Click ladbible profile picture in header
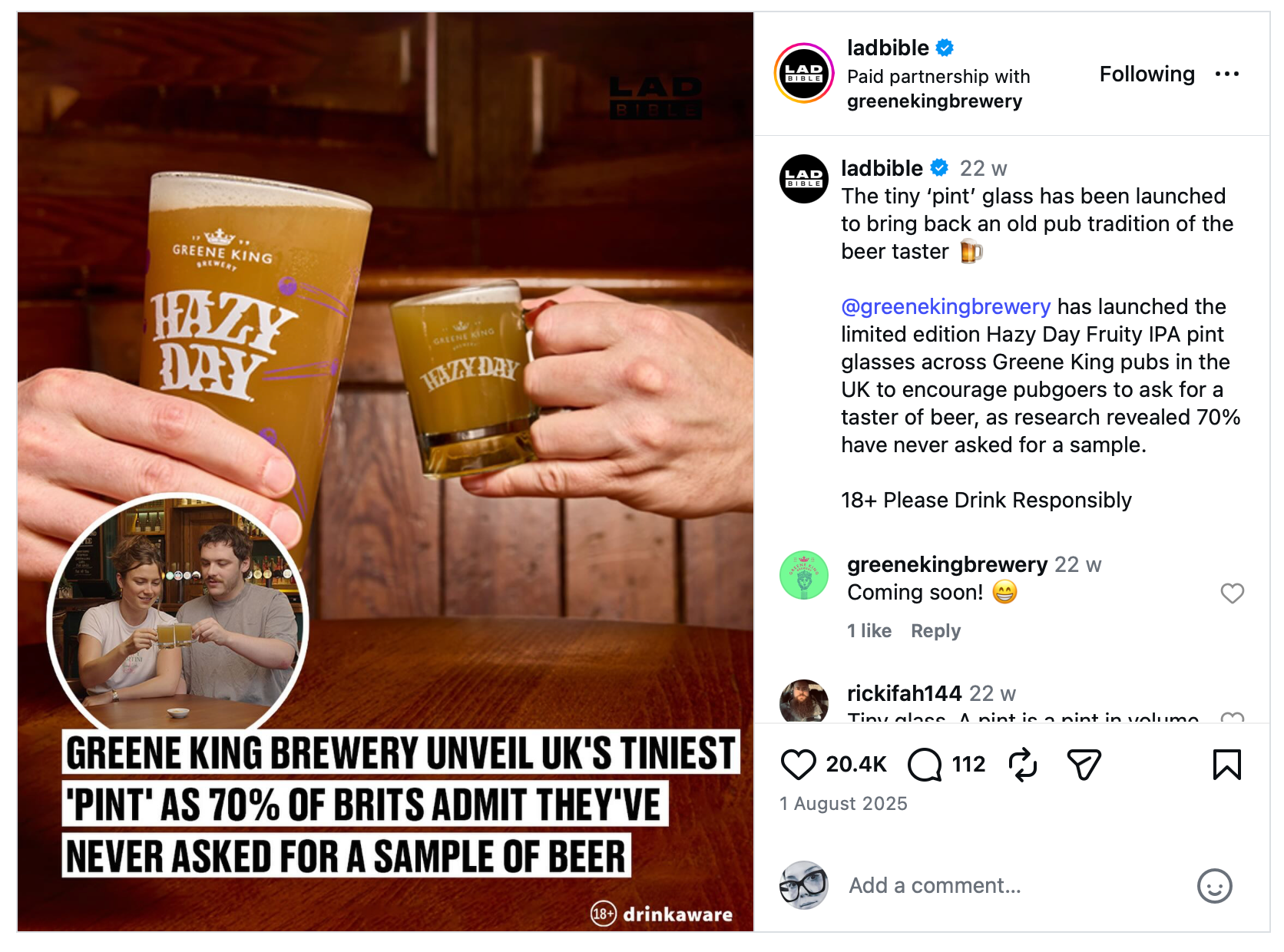Image resolution: width=1284 pixels, height=952 pixels. tap(803, 74)
